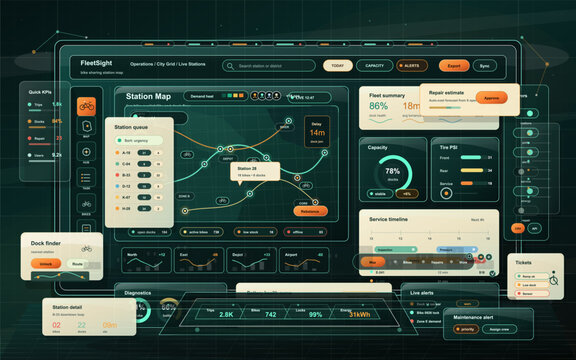
Task: Click Assign crew in Maintenance alert
Action: coord(500,329)
